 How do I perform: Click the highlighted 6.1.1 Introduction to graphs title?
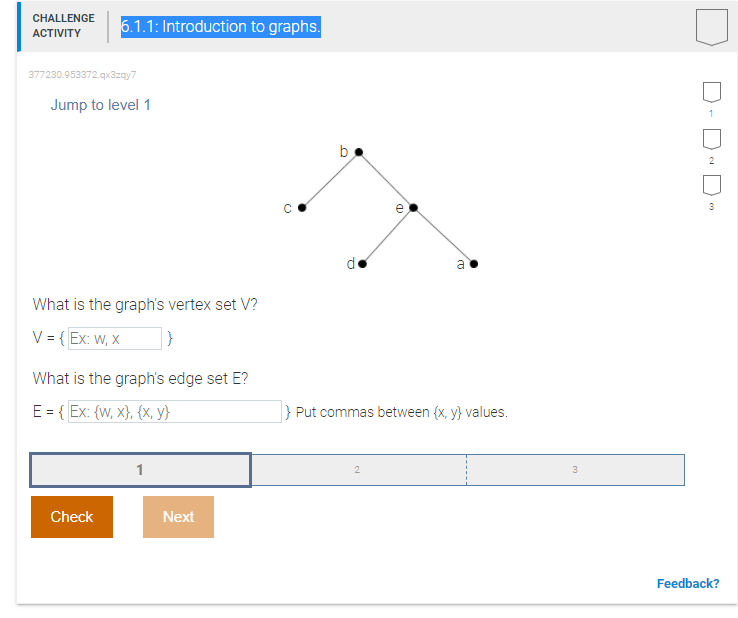(x=221, y=27)
